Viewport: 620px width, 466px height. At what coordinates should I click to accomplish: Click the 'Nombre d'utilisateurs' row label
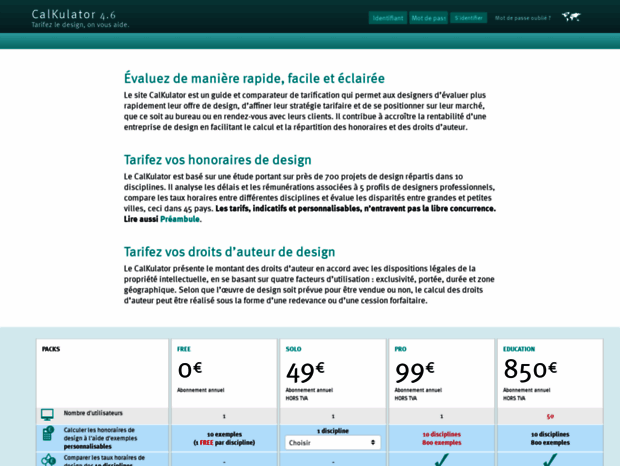tap(93, 413)
